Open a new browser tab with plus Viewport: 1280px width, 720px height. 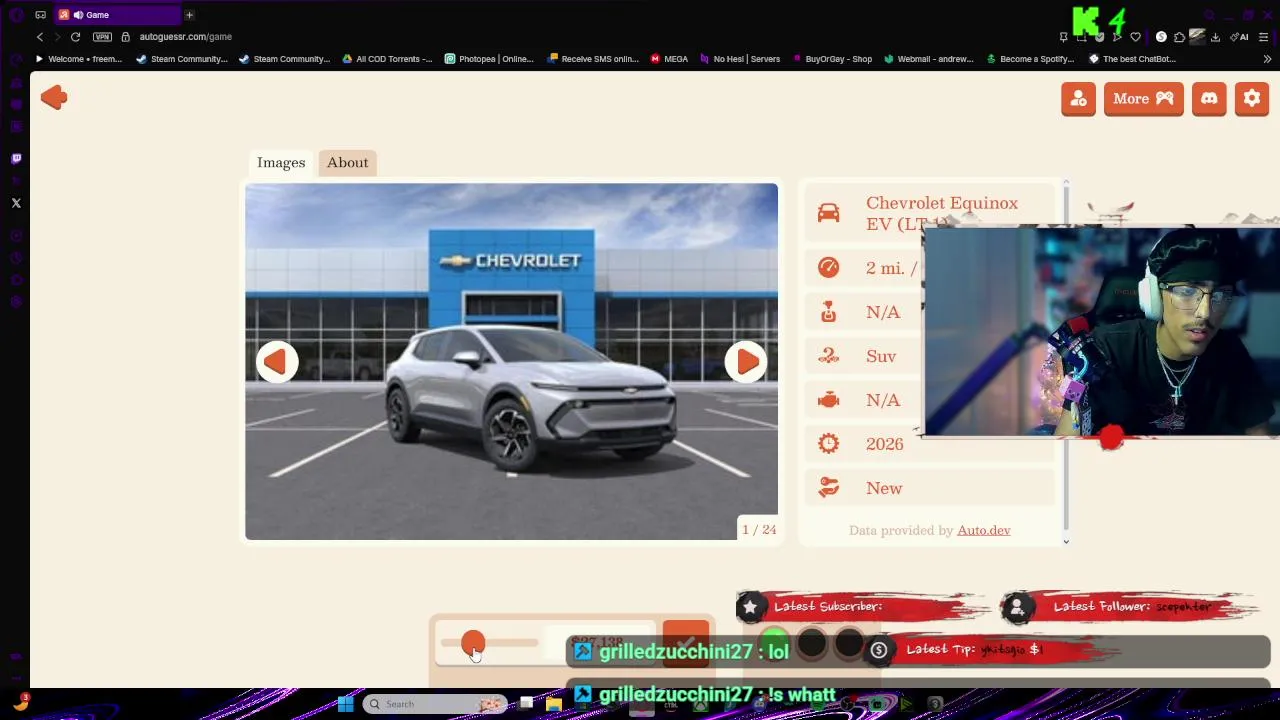pos(189,15)
